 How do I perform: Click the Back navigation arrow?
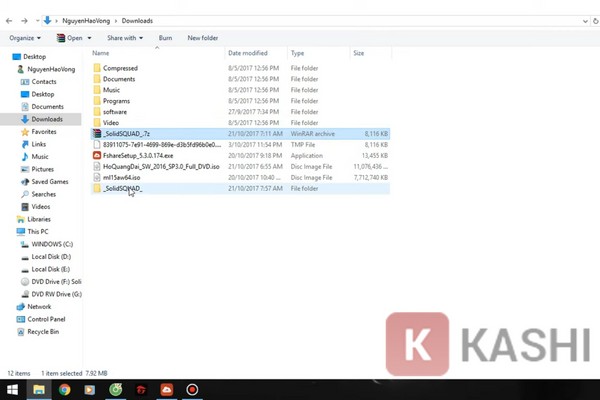(9, 21)
